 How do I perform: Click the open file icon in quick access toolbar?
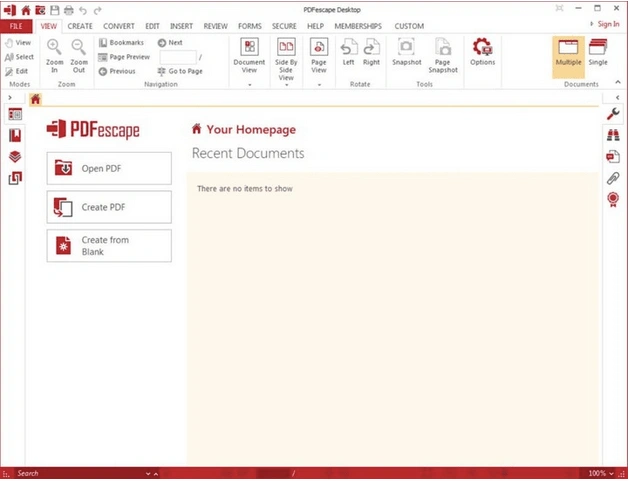click(x=40, y=10)
